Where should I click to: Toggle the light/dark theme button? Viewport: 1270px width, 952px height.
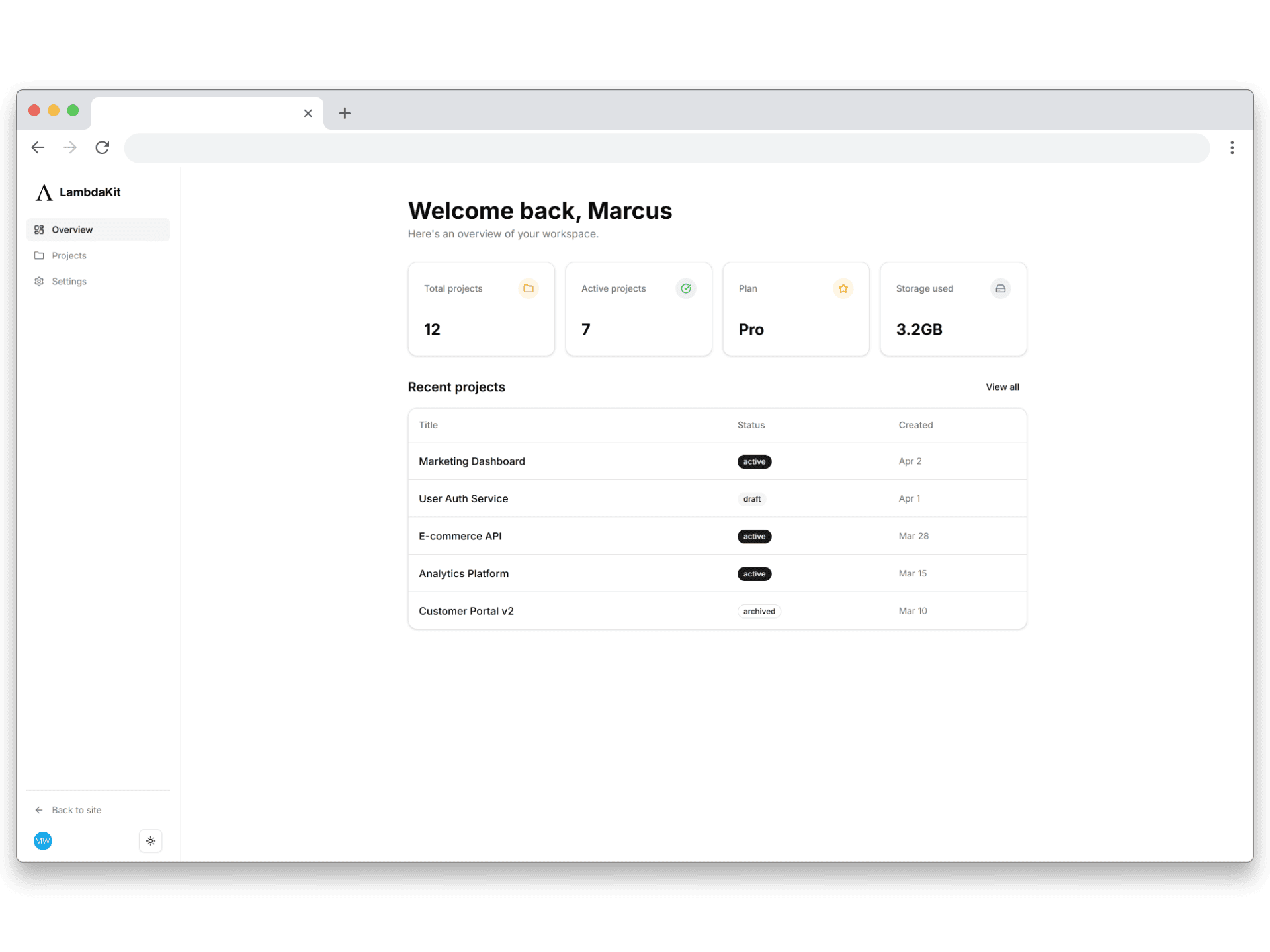coord(151,841)
